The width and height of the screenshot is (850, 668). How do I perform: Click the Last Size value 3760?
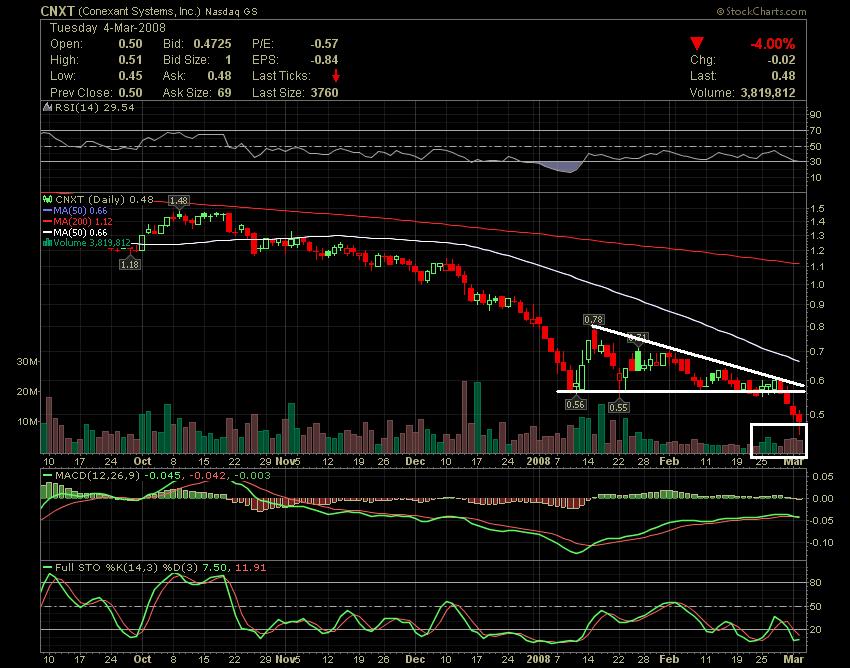[325, 93]
